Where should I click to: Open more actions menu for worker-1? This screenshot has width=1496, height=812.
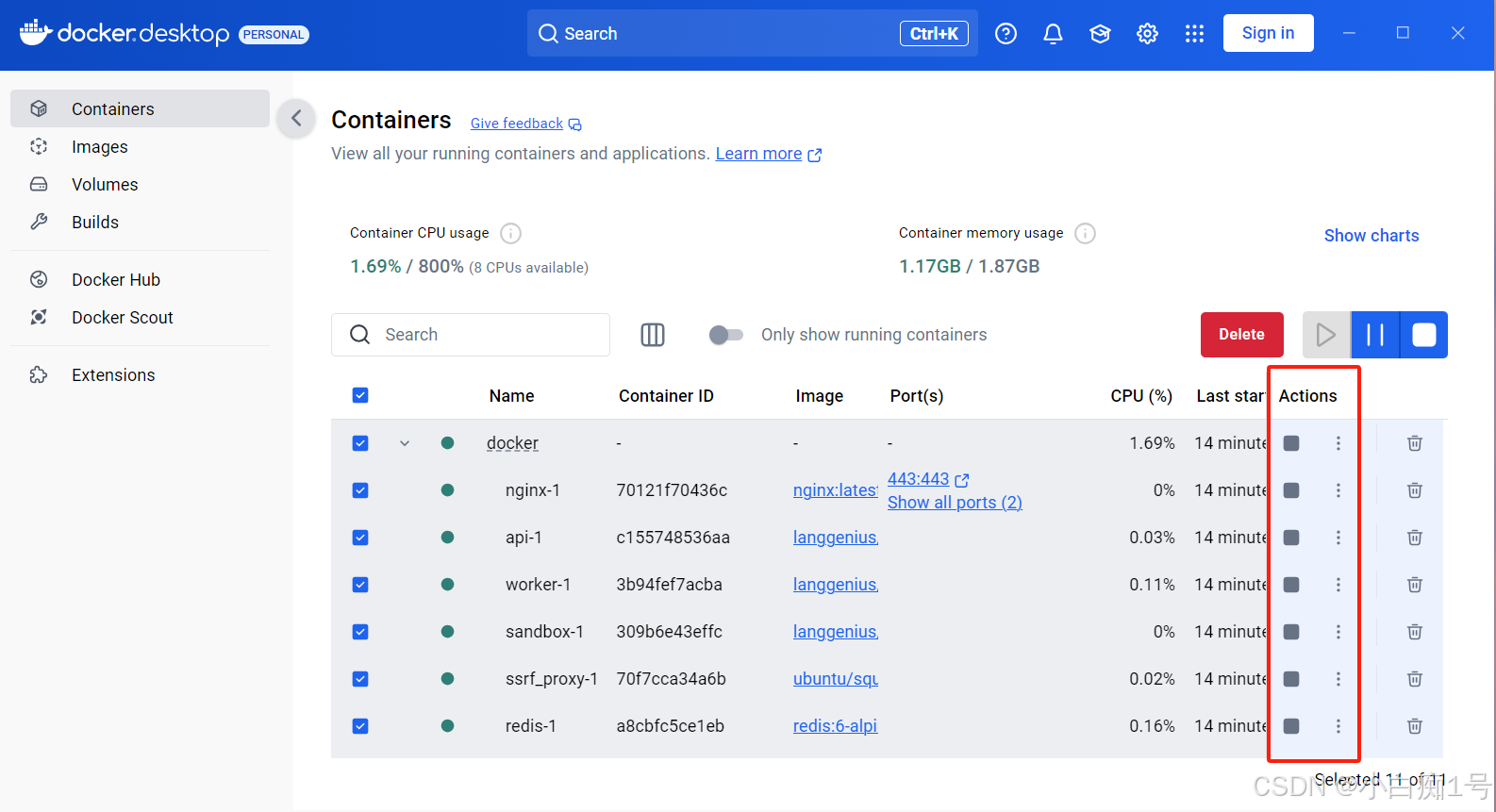point(1338,585)
